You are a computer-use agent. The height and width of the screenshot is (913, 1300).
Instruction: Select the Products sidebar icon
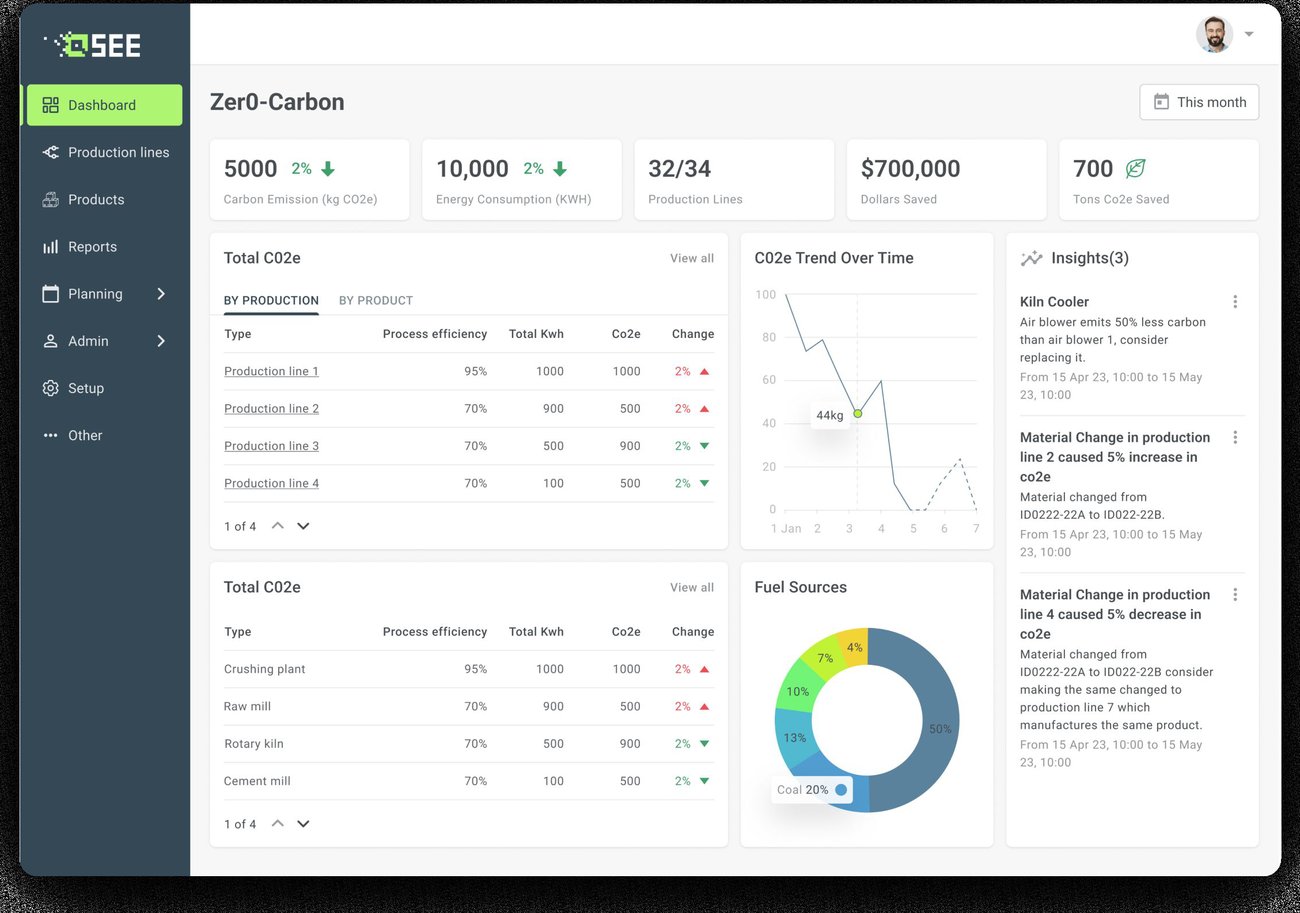click(50, 199)
